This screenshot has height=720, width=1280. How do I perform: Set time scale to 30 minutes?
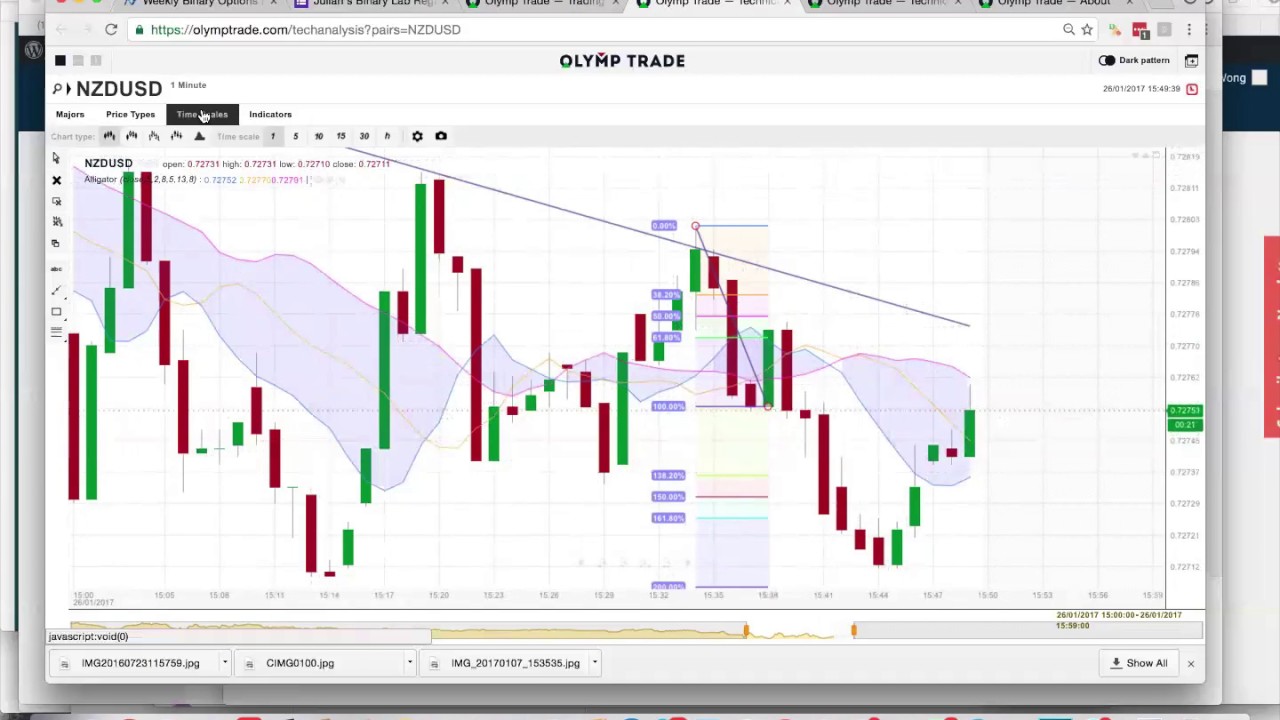click(x=364, y=136)
